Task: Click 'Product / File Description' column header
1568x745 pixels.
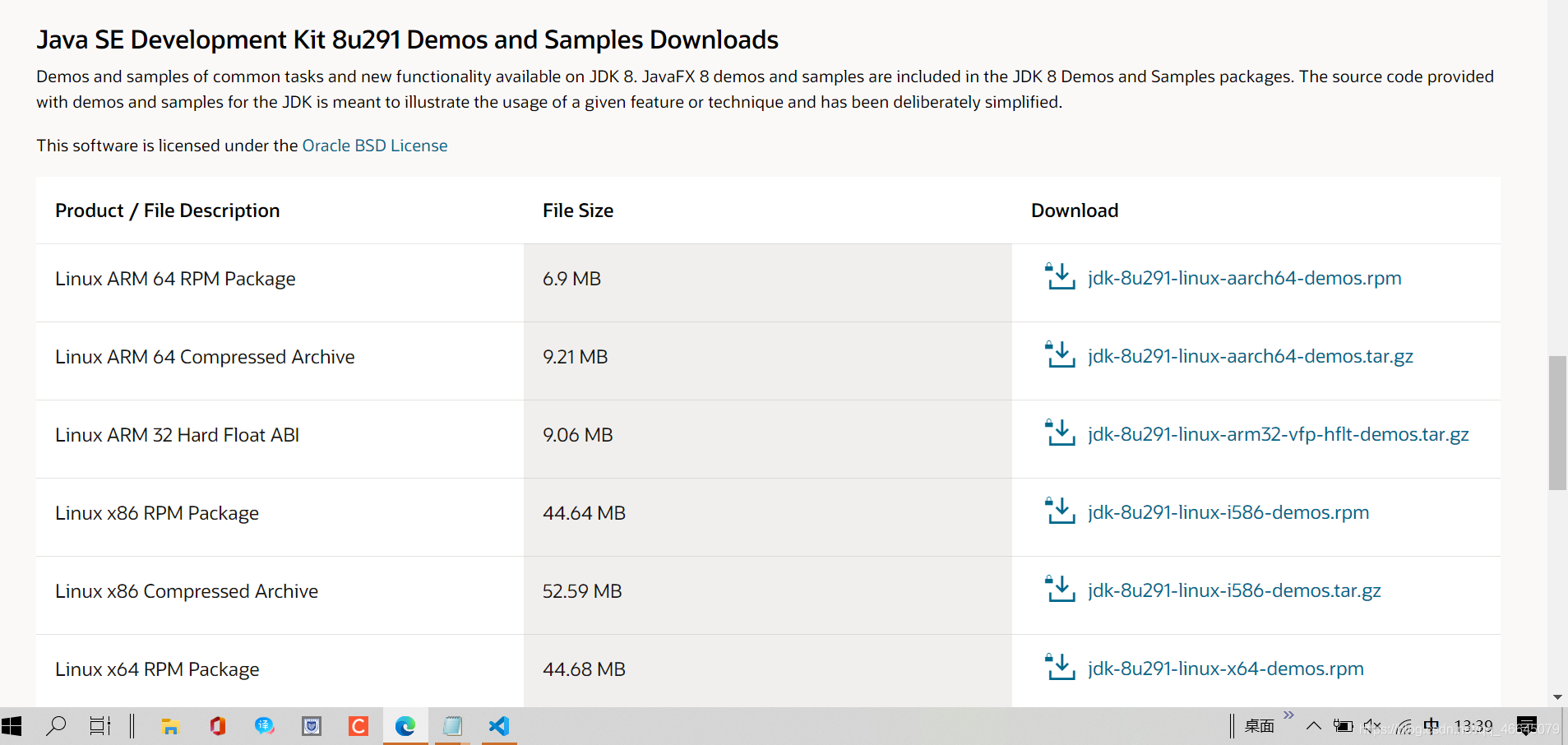Action: pos(168,211)
